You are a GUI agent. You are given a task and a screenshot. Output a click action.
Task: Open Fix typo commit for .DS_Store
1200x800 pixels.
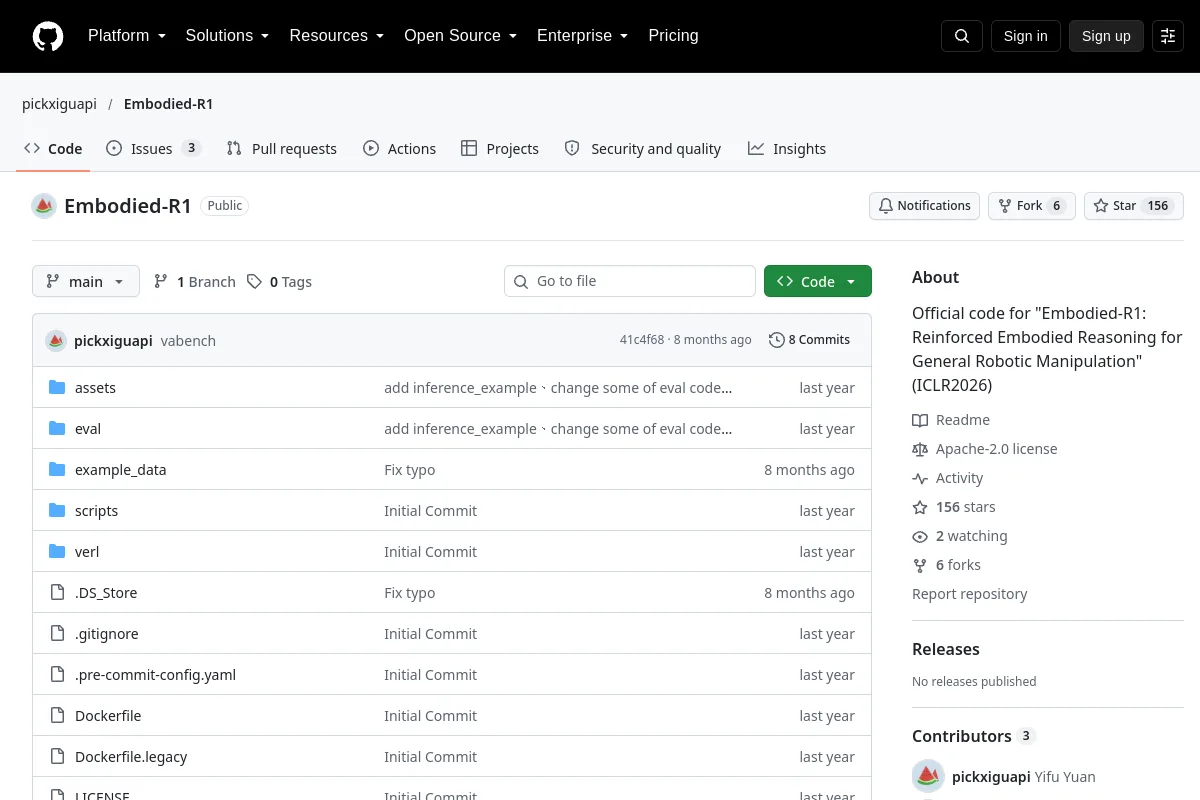click(410, 593)
